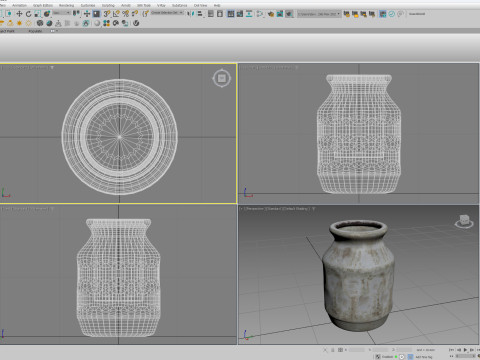Open the Material Editor icon
The width and height of the screenshot is (480, 360).
tap(260, 14)
